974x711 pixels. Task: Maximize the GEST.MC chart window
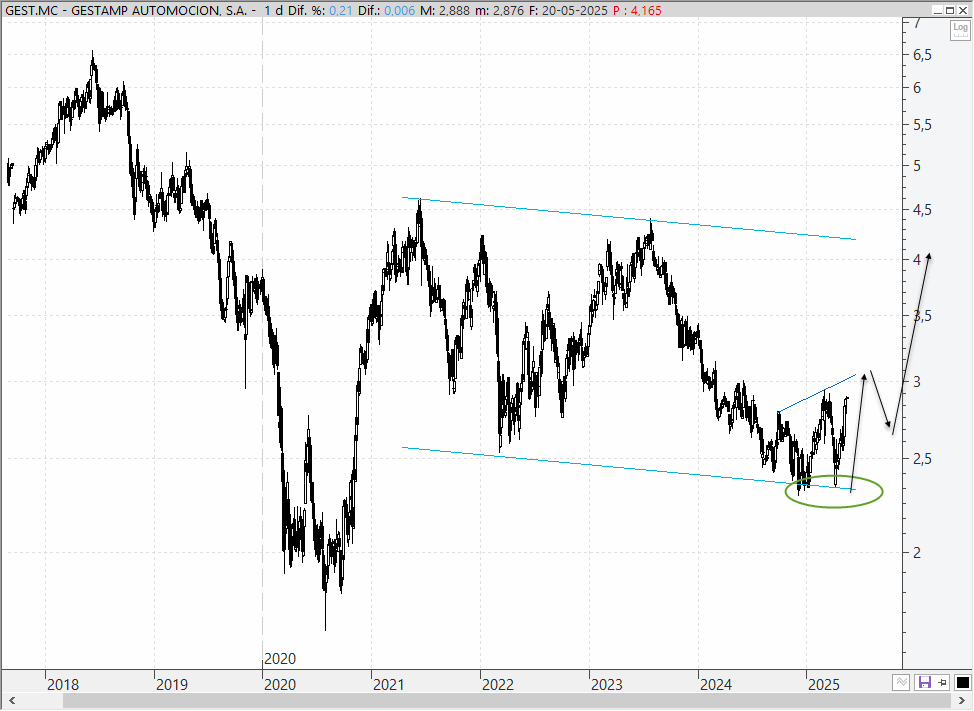click(950, 10)
